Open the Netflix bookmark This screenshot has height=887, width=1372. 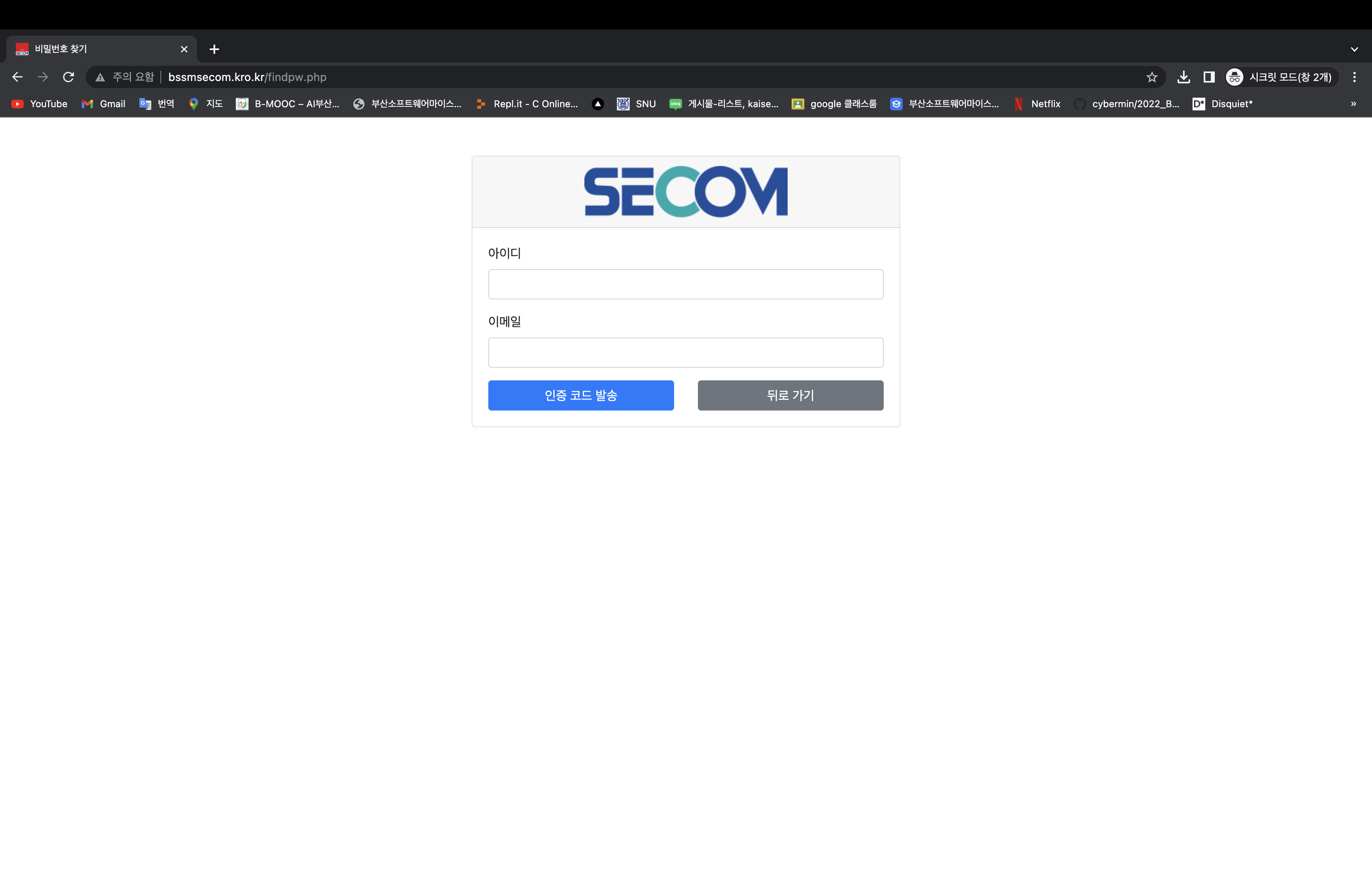(x=1037, y=104)
